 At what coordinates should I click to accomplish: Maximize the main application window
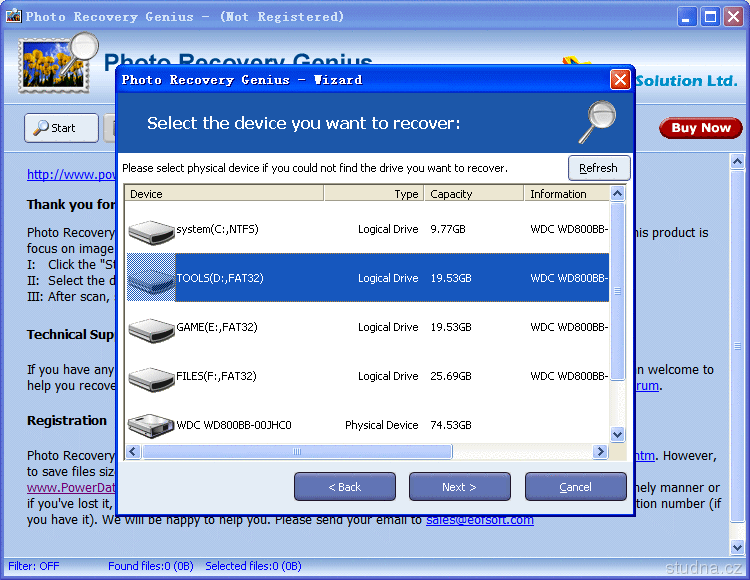pos(710,17)
